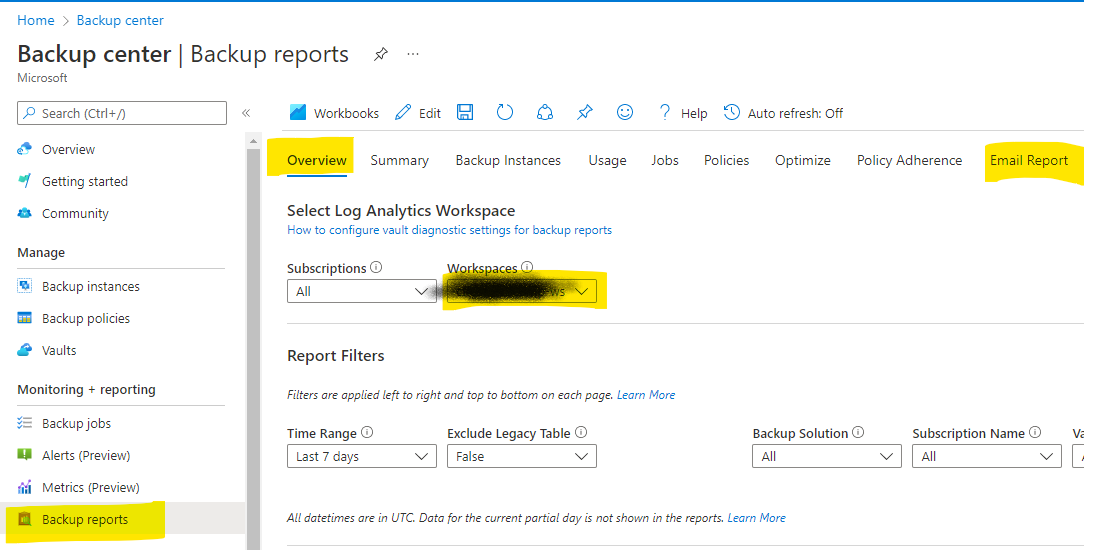Screen dimensions: 1094x550
Task: Open more options ellipsis by title
Action: coord(413,54)
